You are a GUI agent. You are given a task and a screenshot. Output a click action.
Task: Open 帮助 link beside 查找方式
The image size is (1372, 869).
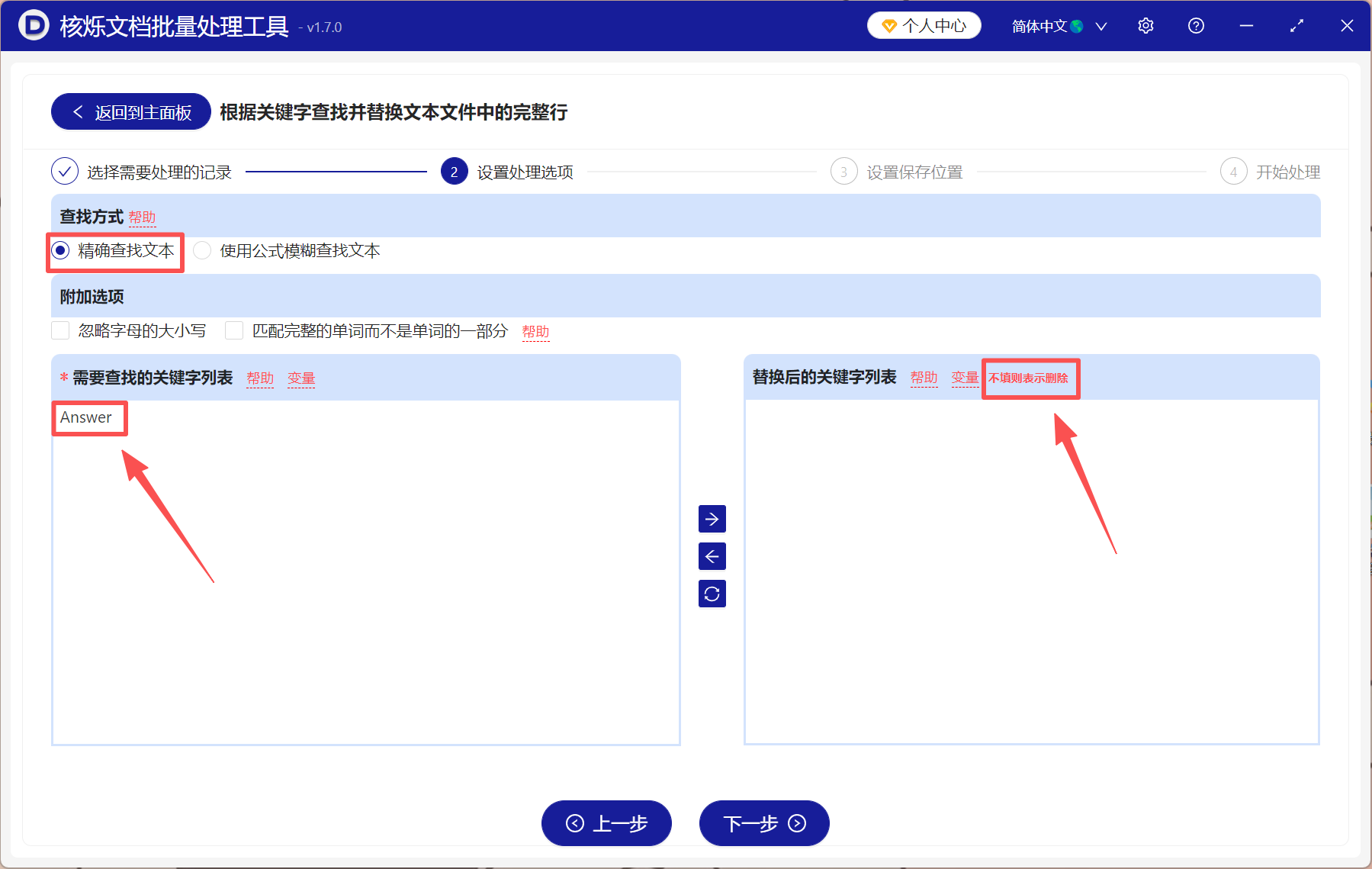coord(142,216)
